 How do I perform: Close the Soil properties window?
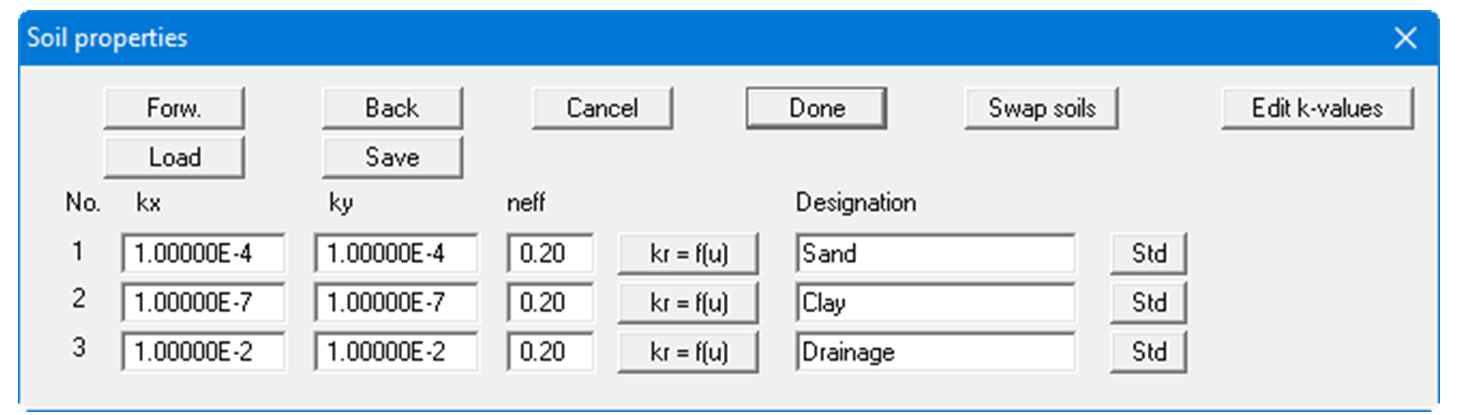pos(1405,39)
